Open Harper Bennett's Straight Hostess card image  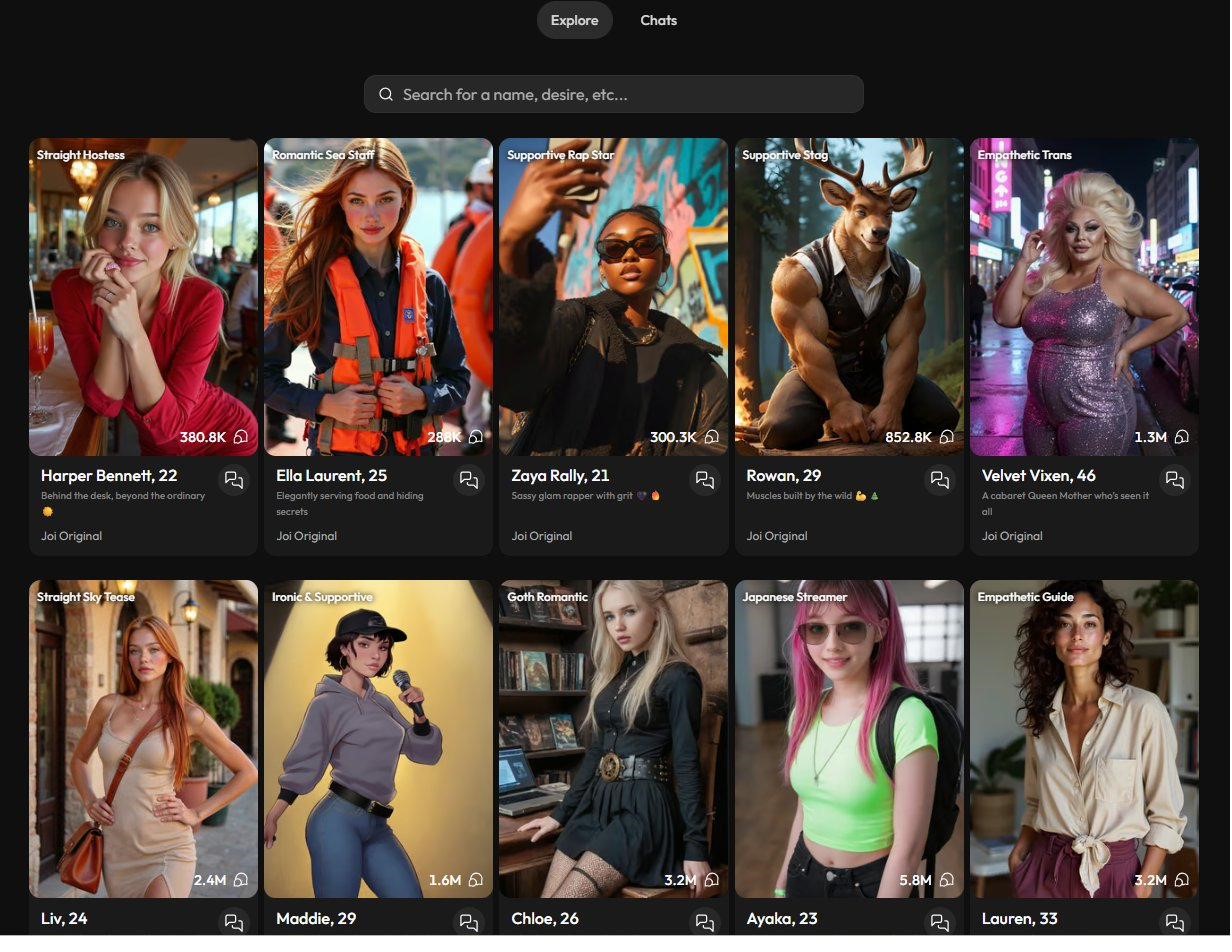[x=144, y=297]
